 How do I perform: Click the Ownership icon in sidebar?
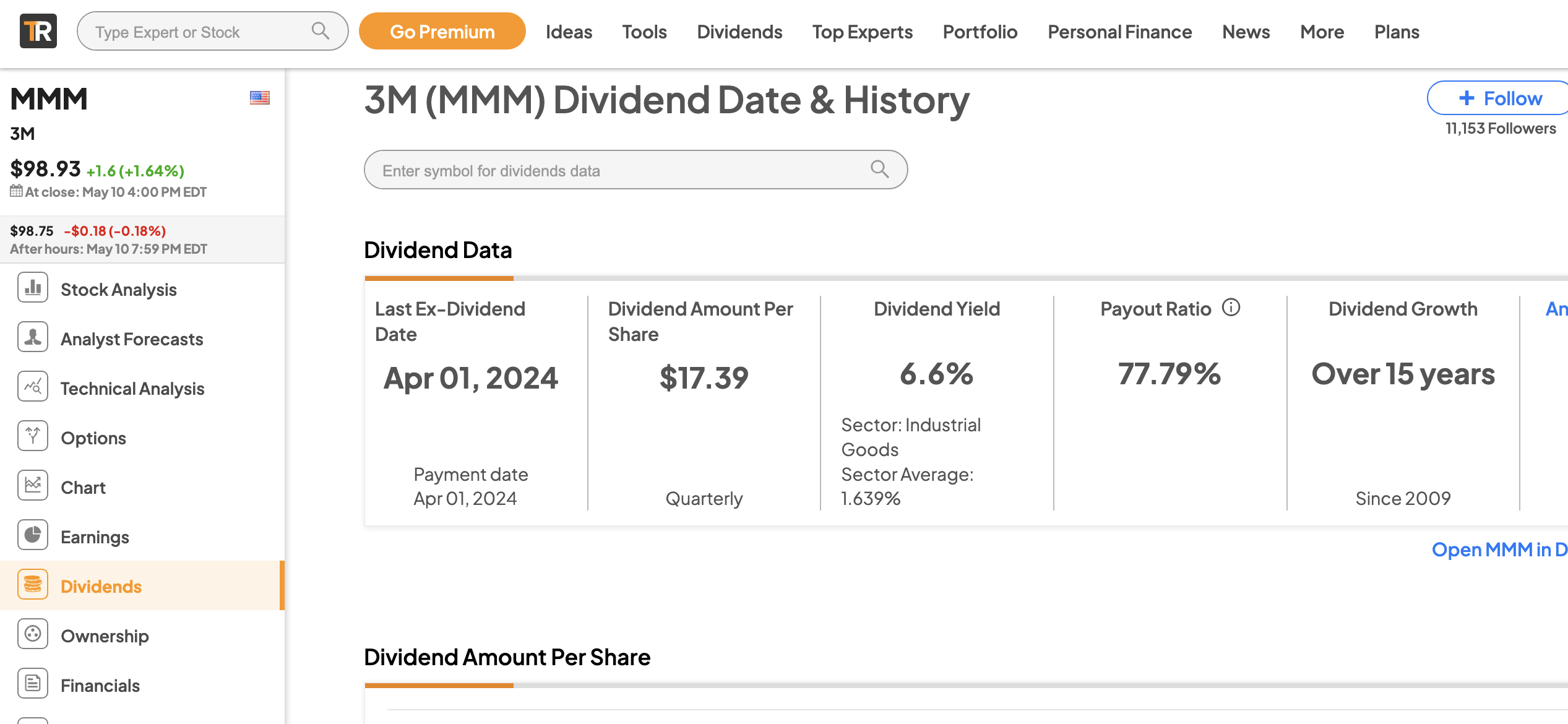[33, 634]
